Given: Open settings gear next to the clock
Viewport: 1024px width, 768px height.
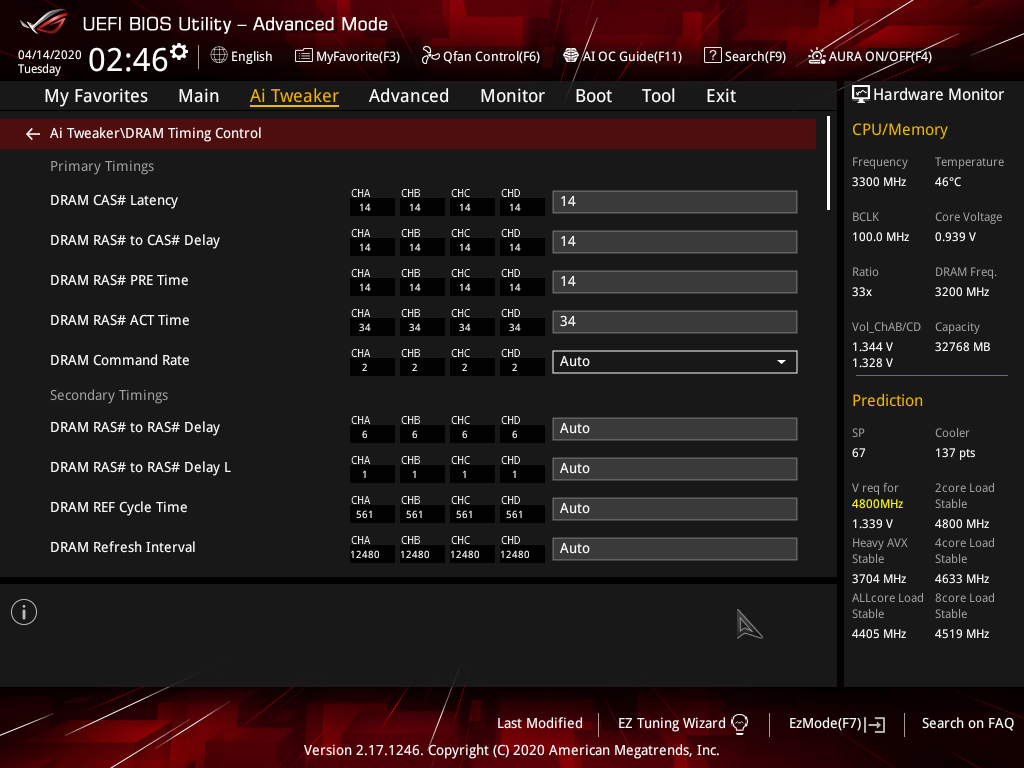Looking at the screenshot, I should pos(179,52).
